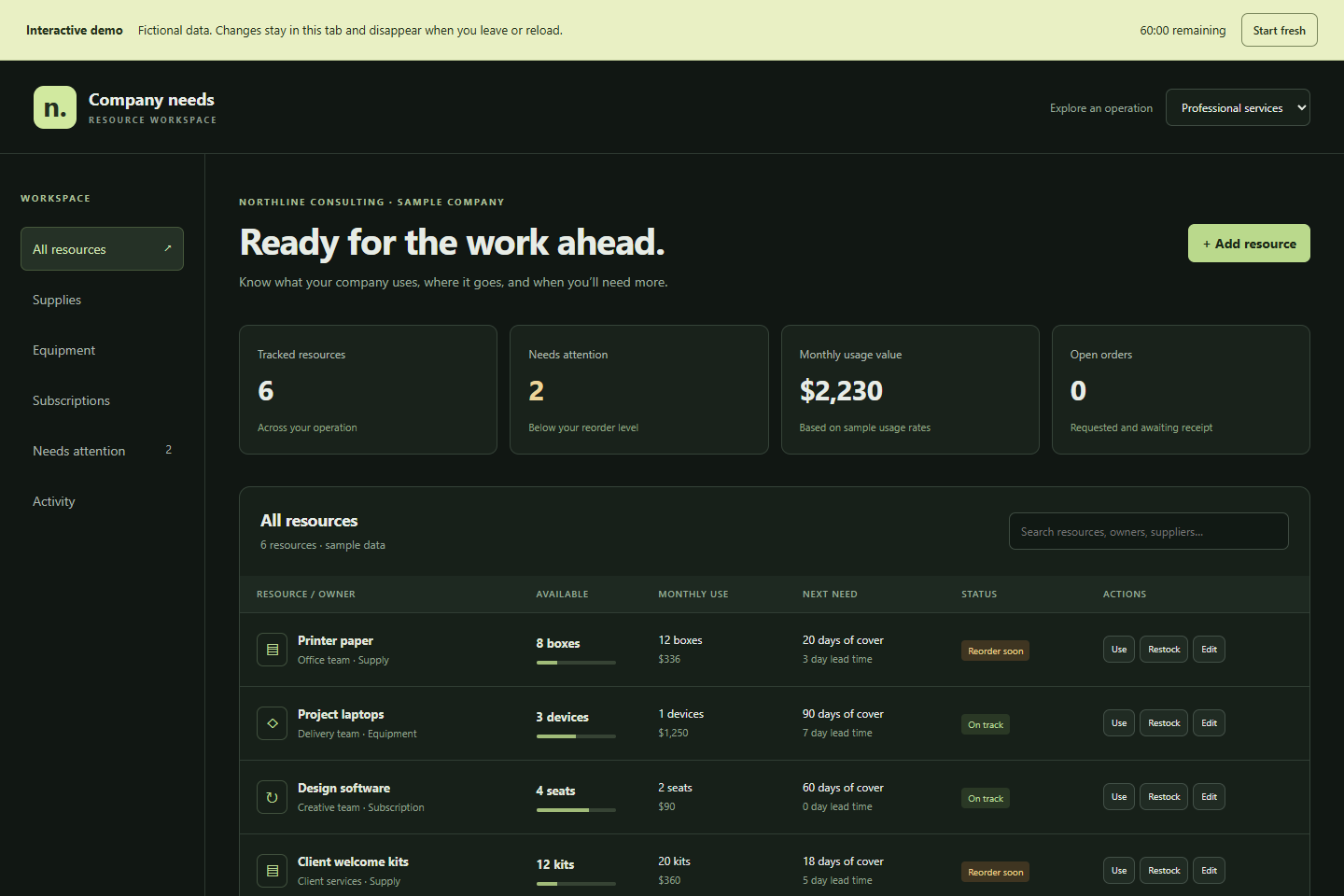The height and width of the screenshot is (896, 1344).
Task: Click Use for Client welcome kits
Action: coord(1119,871)
